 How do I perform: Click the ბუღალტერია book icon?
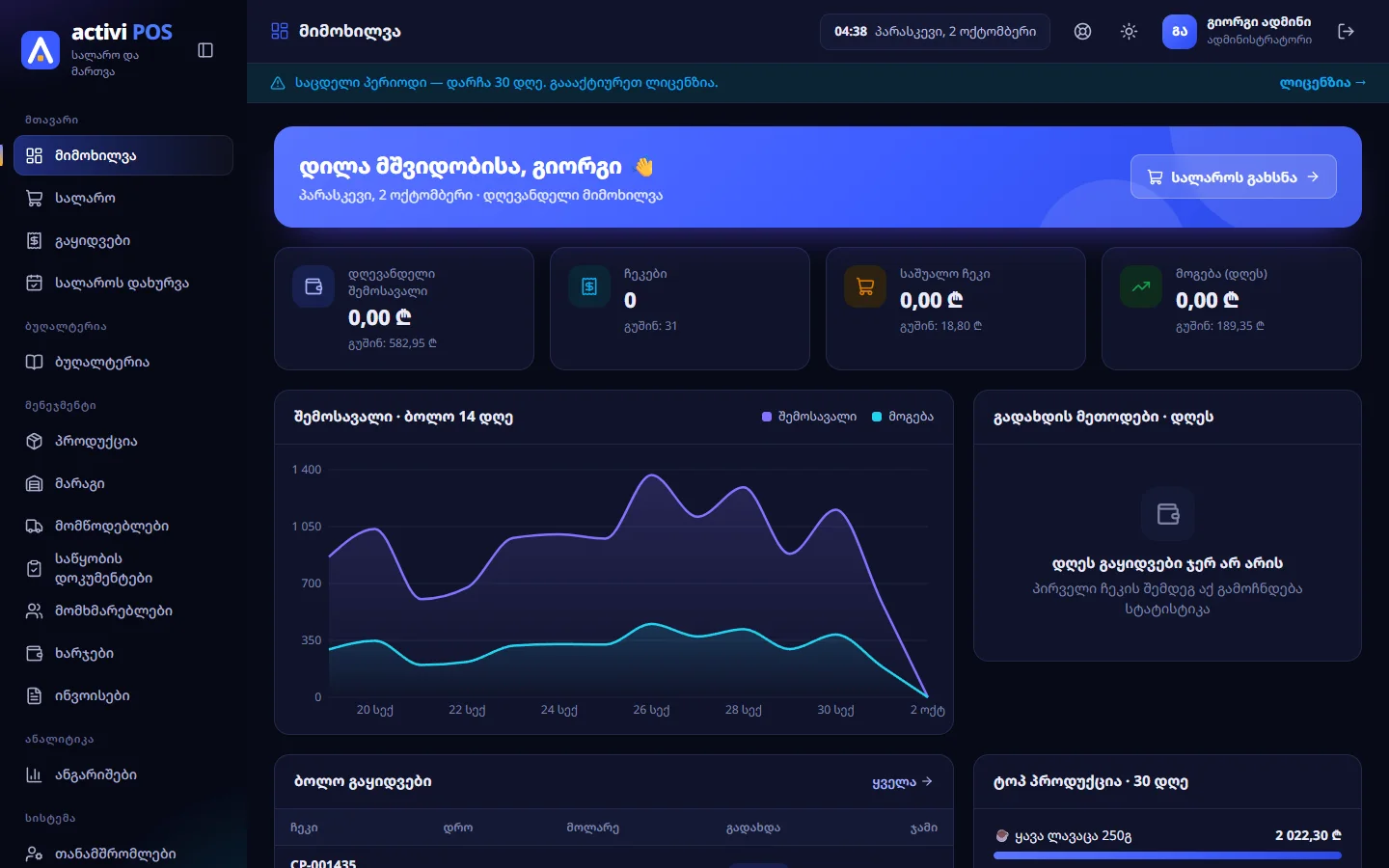pyautogui.click(x=34, y=362)
